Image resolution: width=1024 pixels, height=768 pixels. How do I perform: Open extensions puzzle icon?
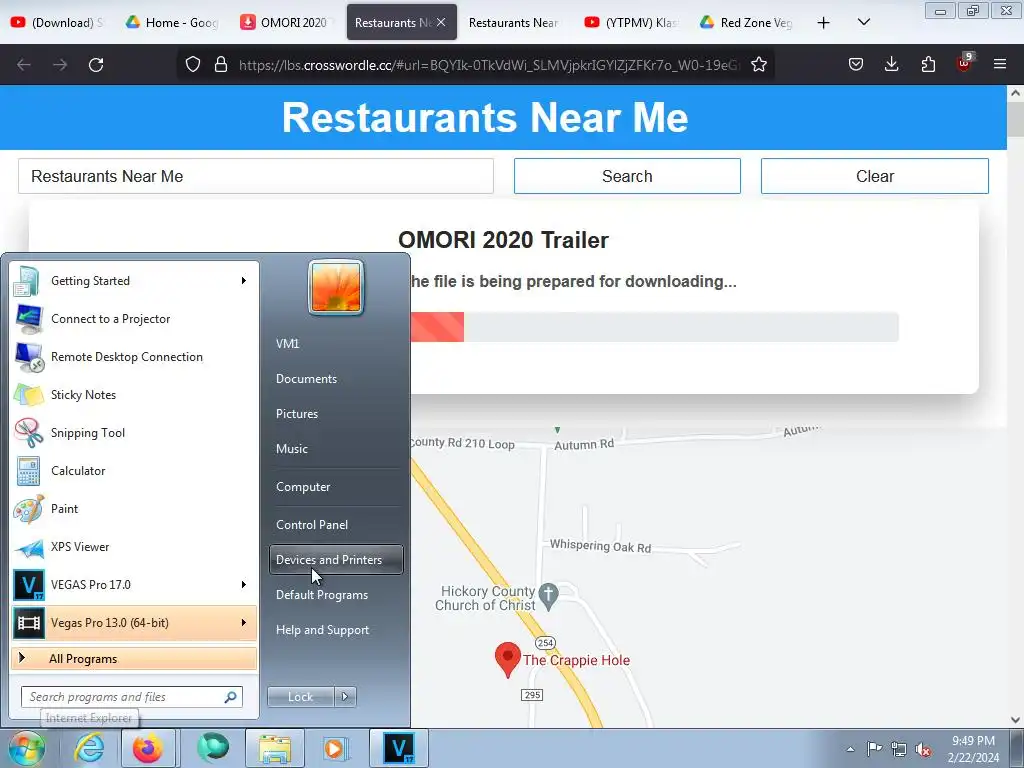(928, 65)
